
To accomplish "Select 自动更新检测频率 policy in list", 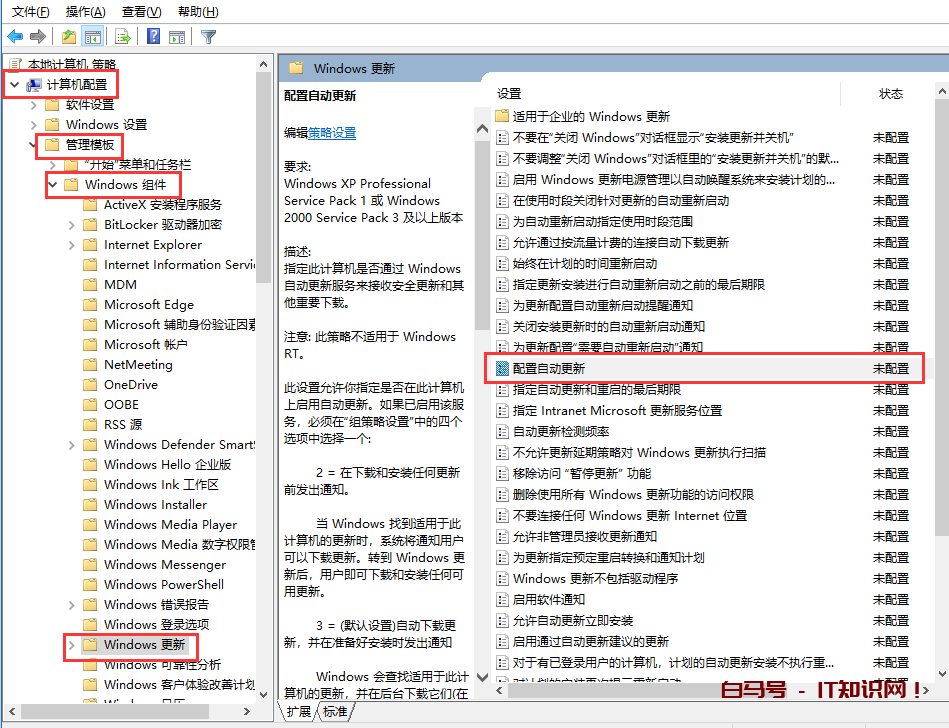I will coord(561,431).
